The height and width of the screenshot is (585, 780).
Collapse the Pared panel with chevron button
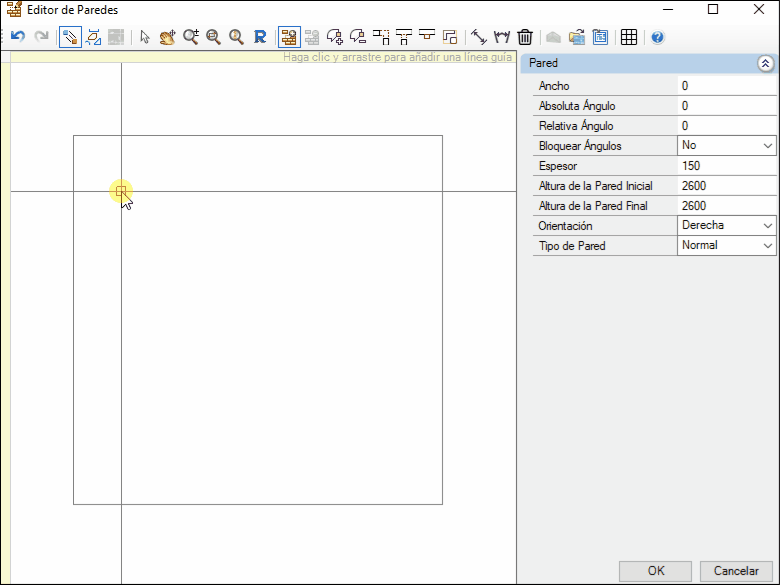tap(765, 63)
